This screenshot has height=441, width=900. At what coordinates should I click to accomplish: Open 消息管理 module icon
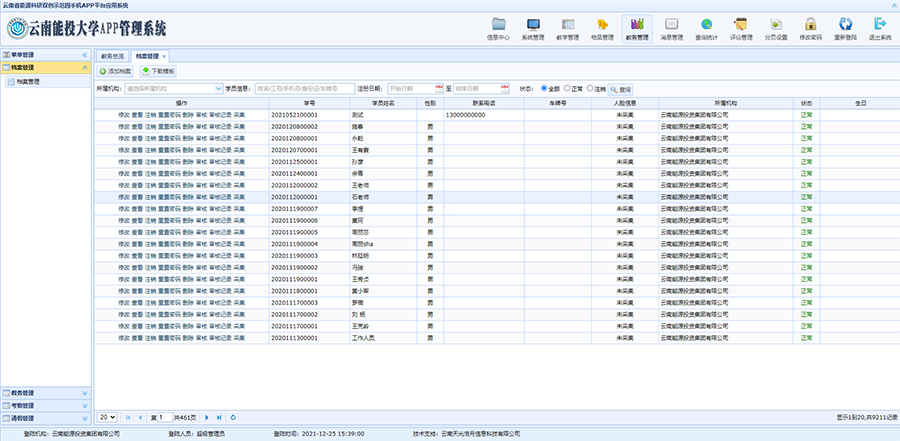point(672,27)
